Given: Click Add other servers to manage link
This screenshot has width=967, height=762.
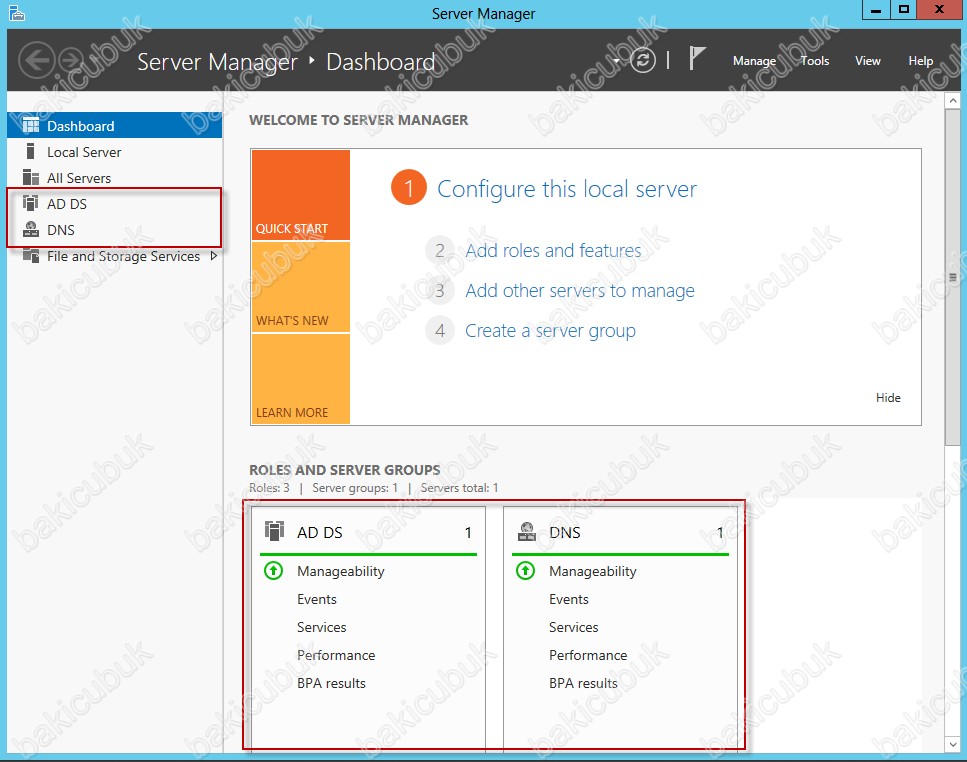Looking at the screenshot, I should point(580,290).
